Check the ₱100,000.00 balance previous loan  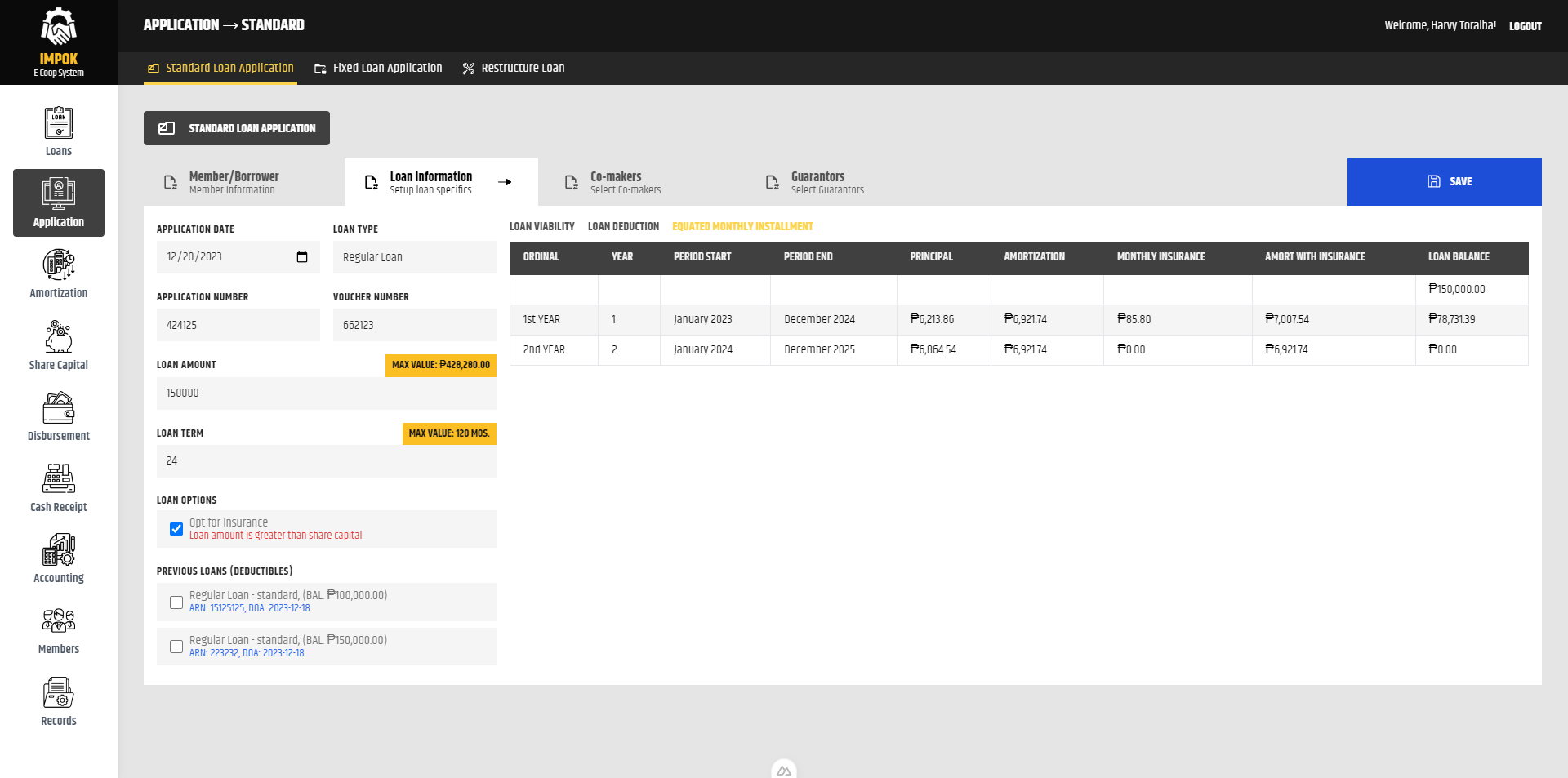coord(176,602)
